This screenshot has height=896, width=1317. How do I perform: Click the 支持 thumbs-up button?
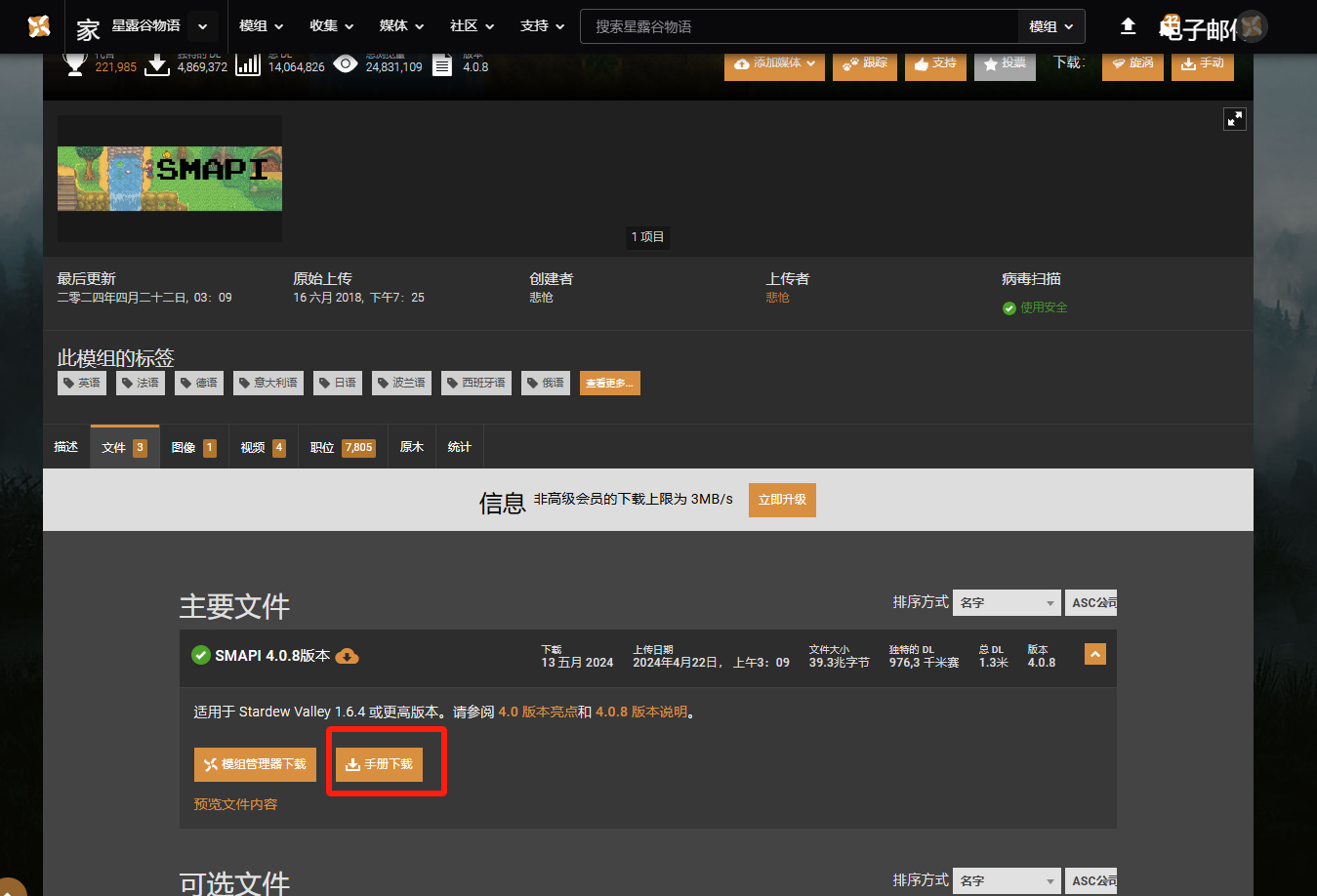pyautogui.click(x=934, y=63)
